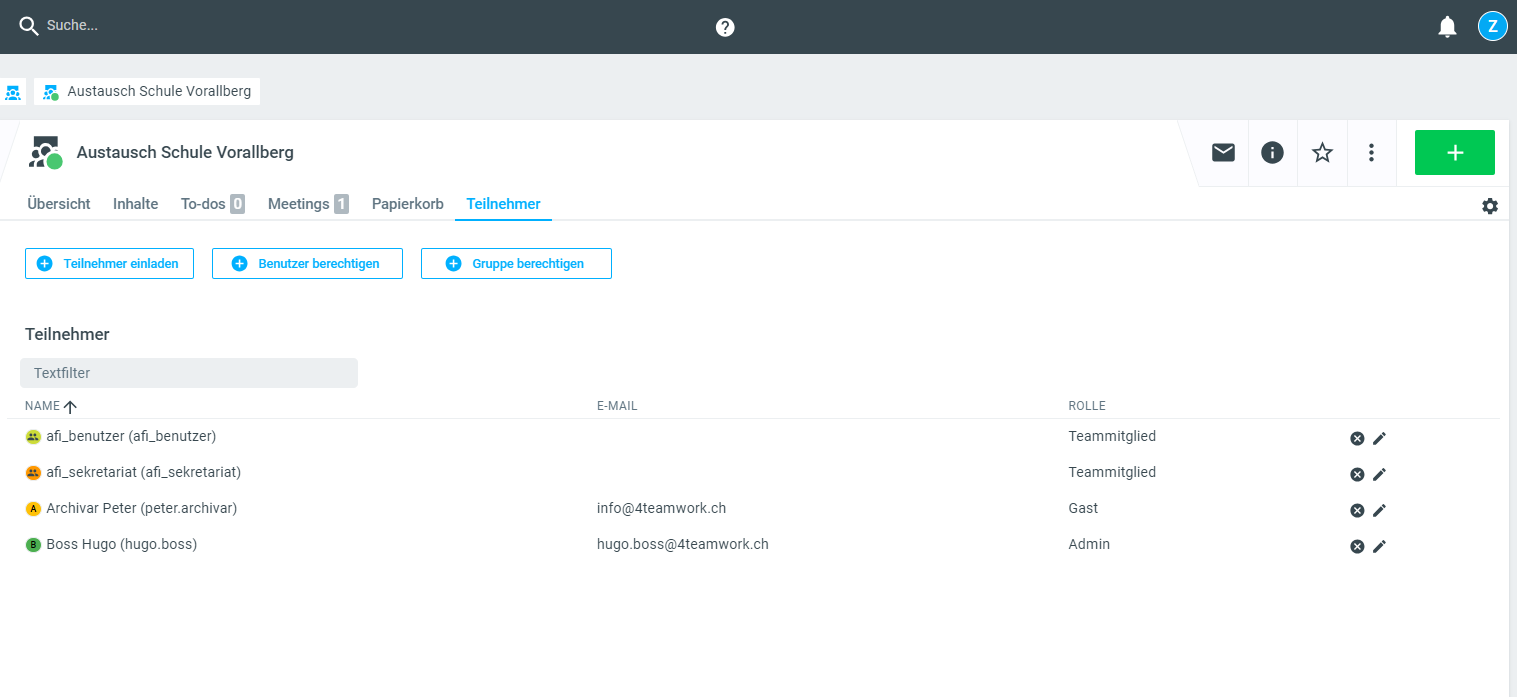The image size is (1517, 697).
Task: Open participants settings gear icon
Action: pyautogui.click(x=1489, y=206)
